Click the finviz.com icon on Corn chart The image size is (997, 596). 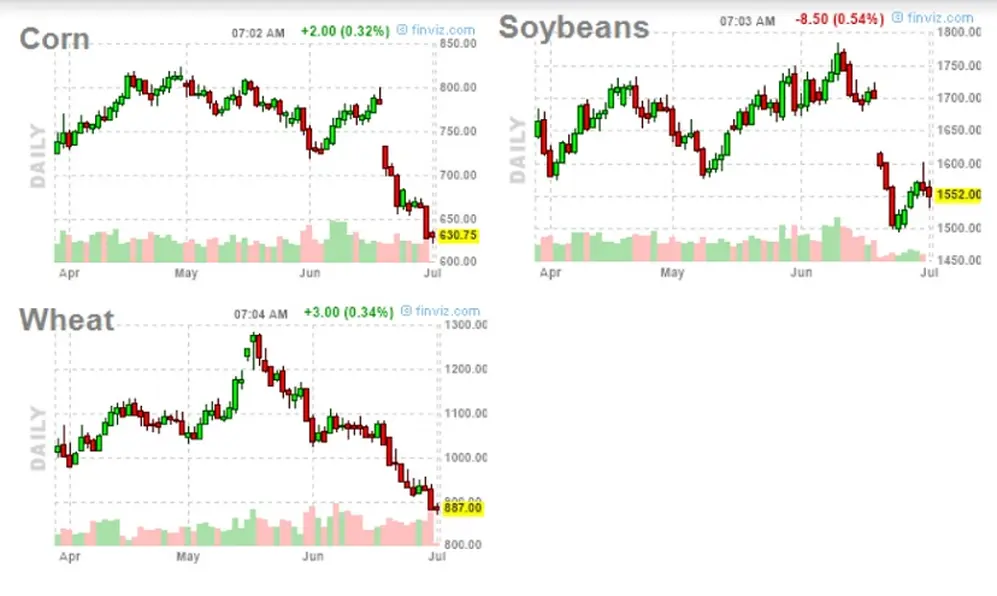coord(402,30)
